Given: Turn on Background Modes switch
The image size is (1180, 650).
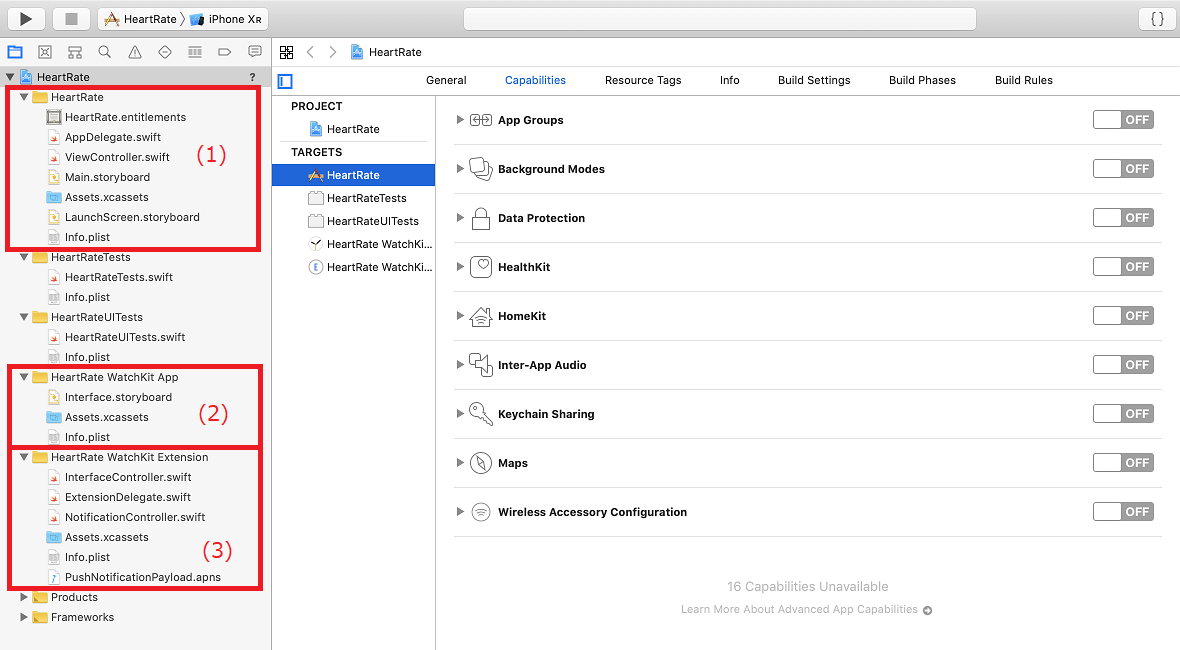Looking at the screenshot, I should pos(1123,169).
